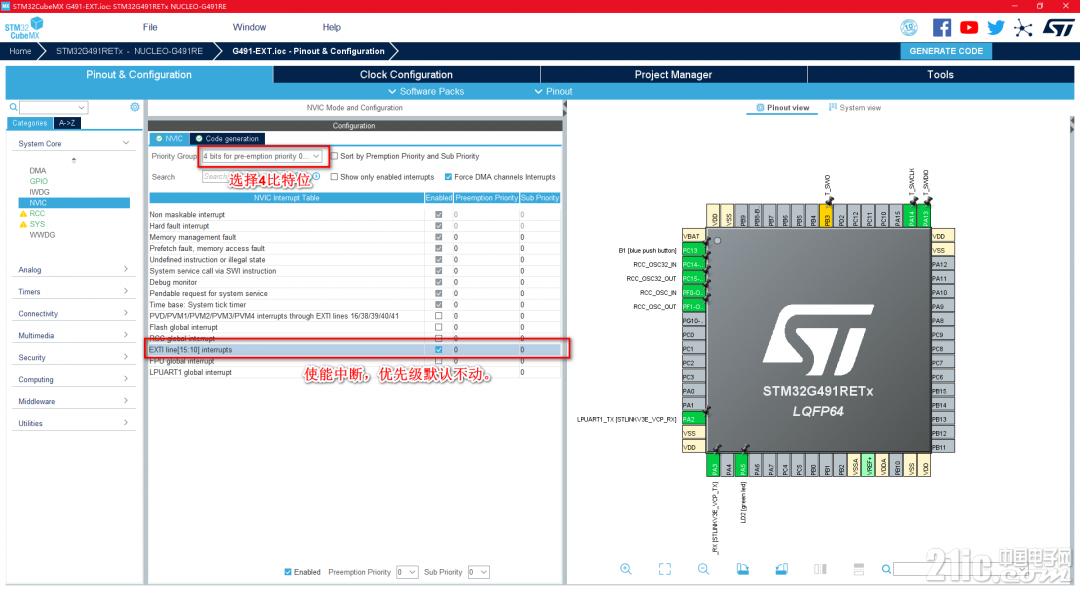Toggle vertical split view icon

click(820, 569)
